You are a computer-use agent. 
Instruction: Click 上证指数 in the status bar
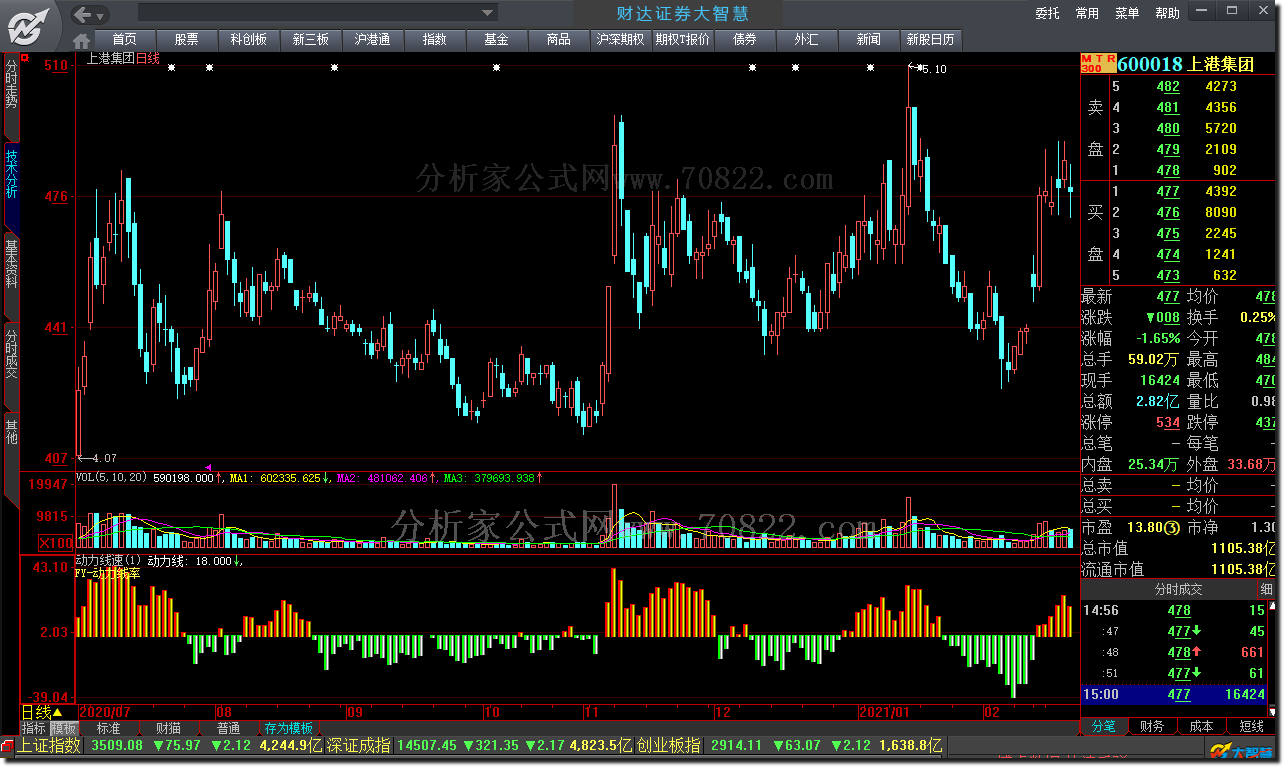[50, 745]
